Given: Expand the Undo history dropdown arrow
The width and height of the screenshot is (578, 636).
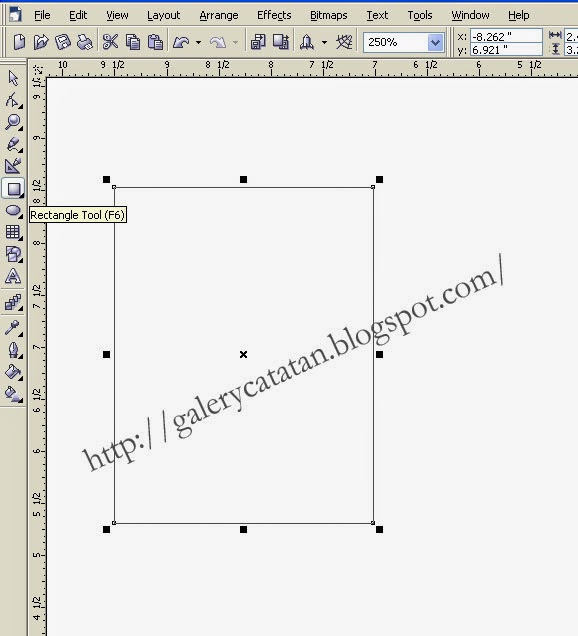Looking at the screenshot, I should click(198, 42).
